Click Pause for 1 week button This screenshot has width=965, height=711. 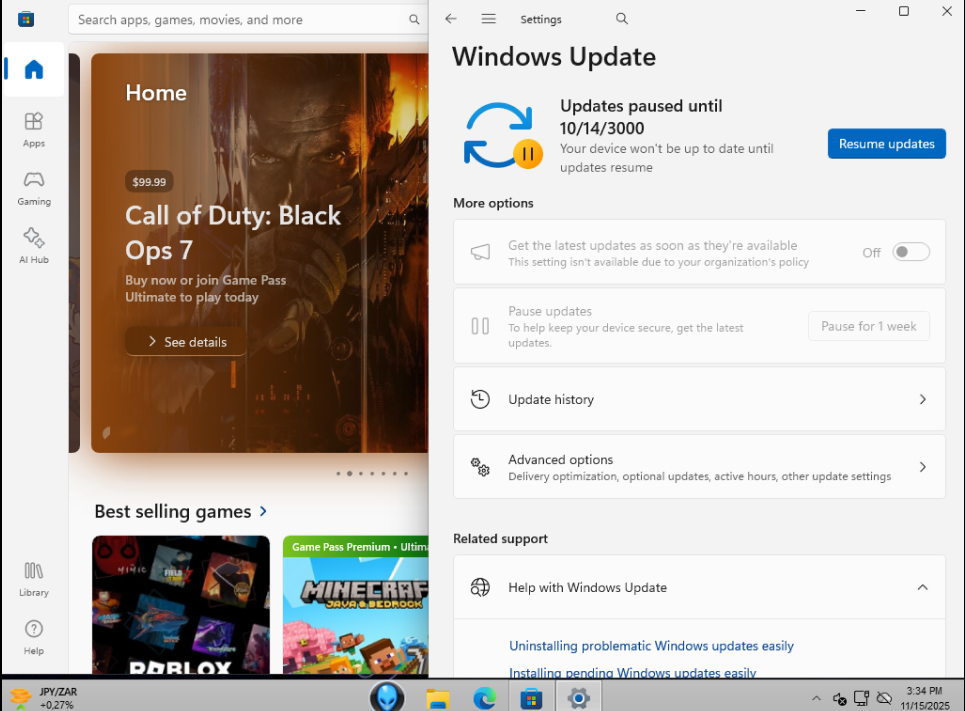tap(868, 326)
